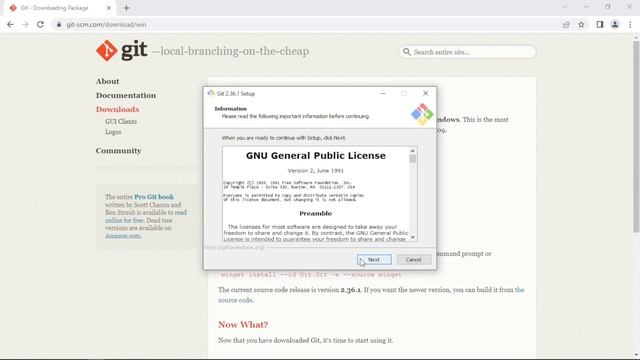
Task: Follow the 'source code' link
Action: 235,300
